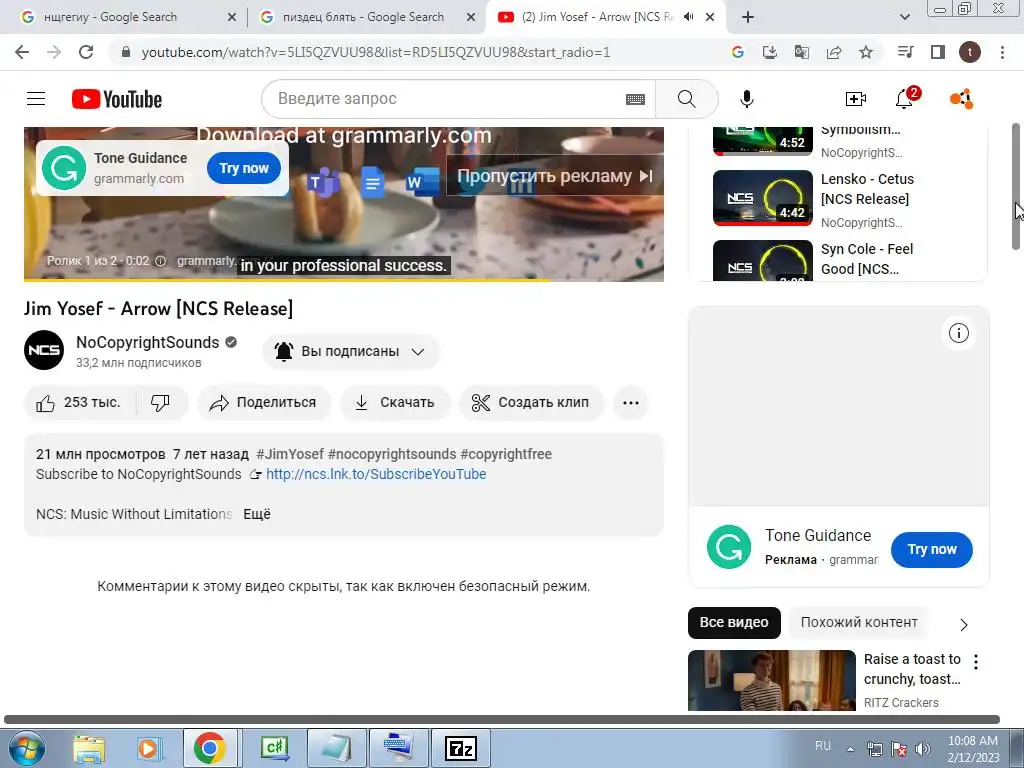Screen dimensions: 1024x768
Task: Click the page vertical scrollbar
Action: [x=1016, y=187]
